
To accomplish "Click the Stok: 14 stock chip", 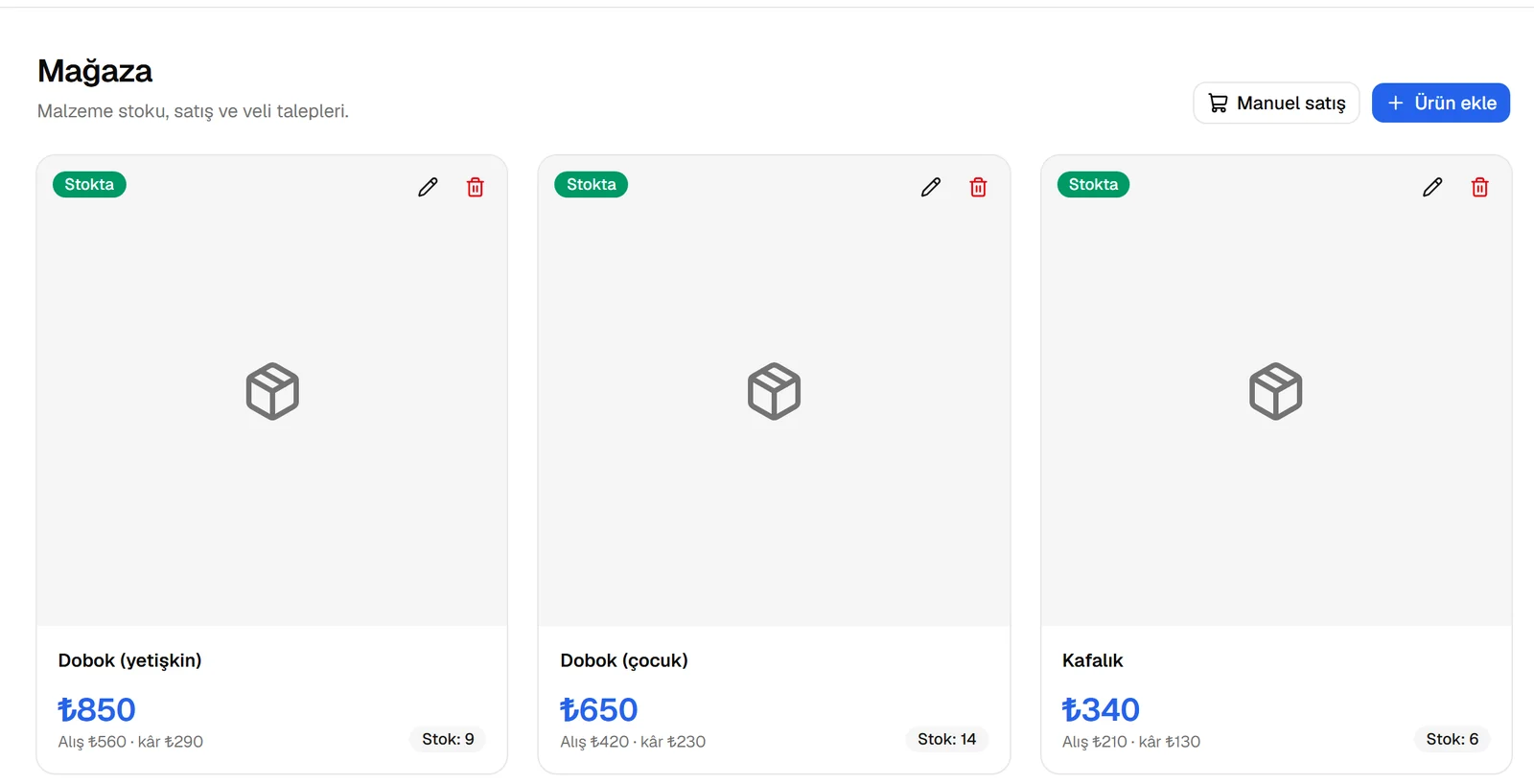I will click(x=946, y=739).
